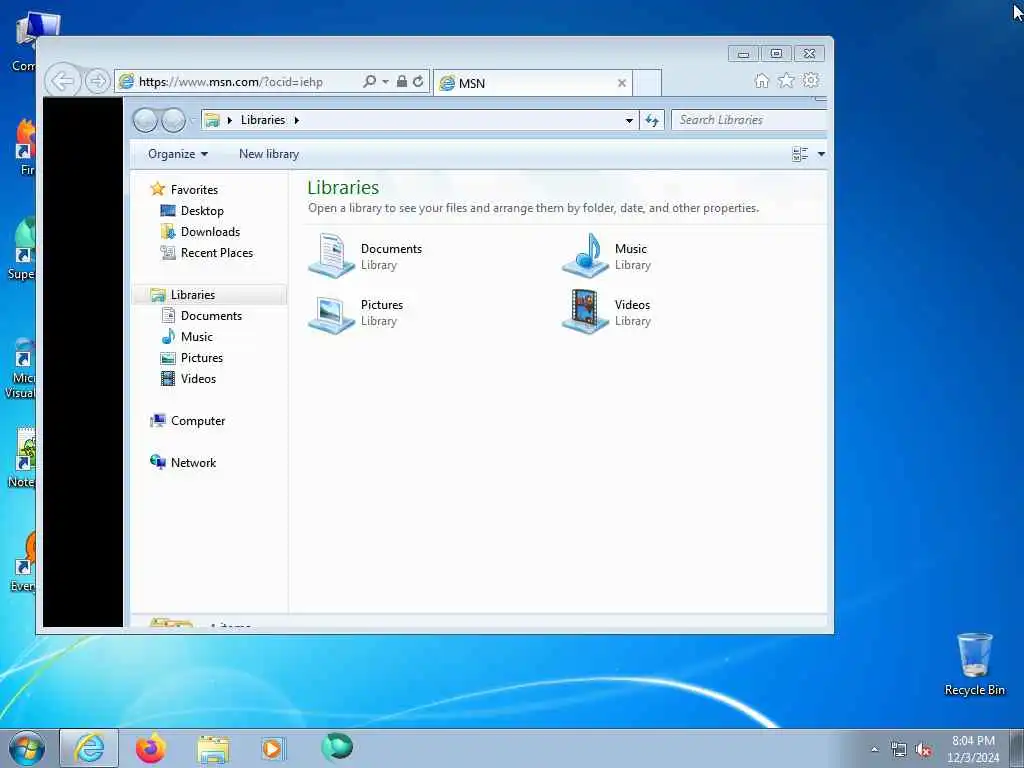Refresh the Libraries view
This screenshot has width=1024, height=768.
point(652,120)
